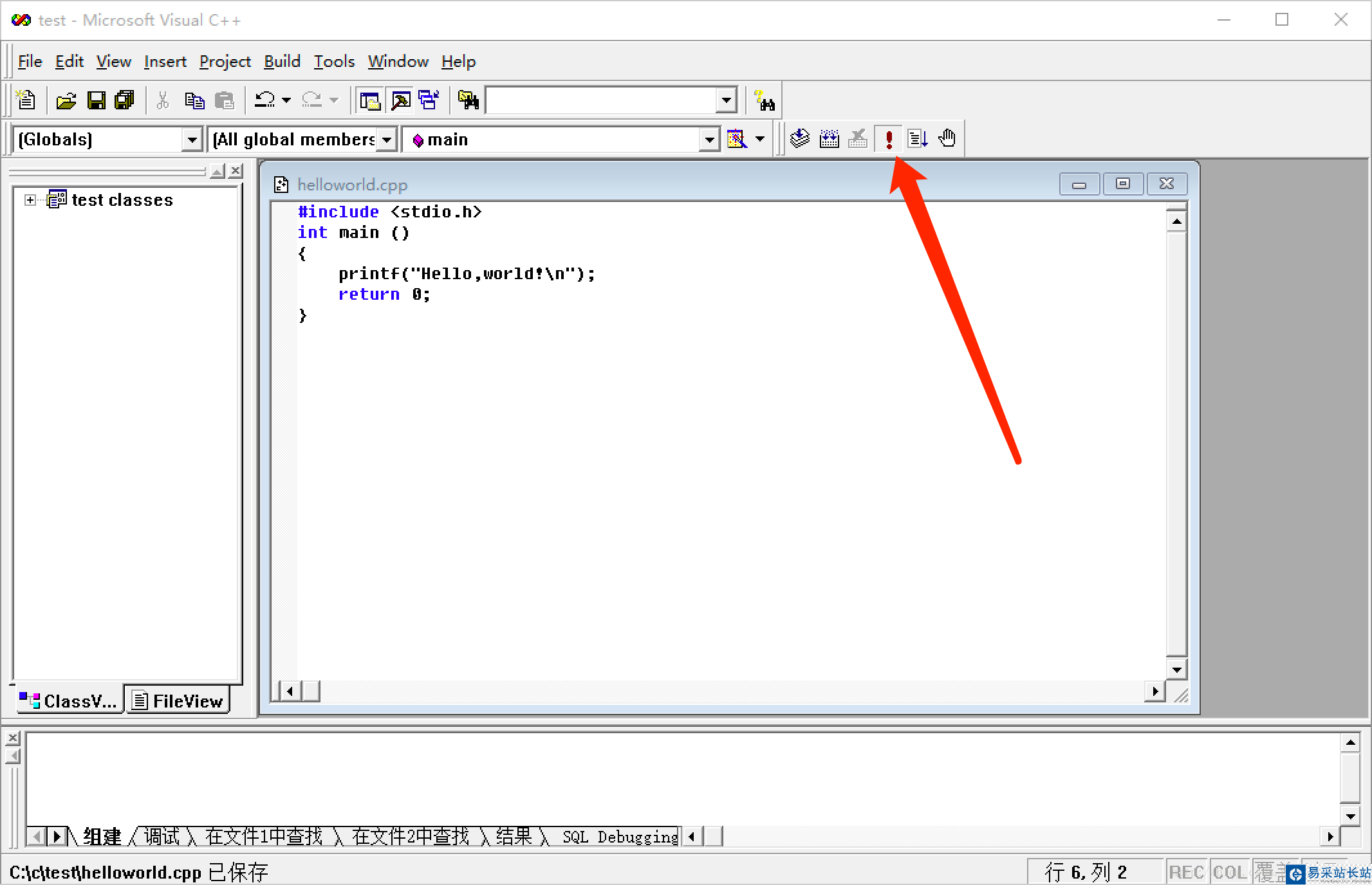Click the Execute Program red exclamation icon

point(889,139)
